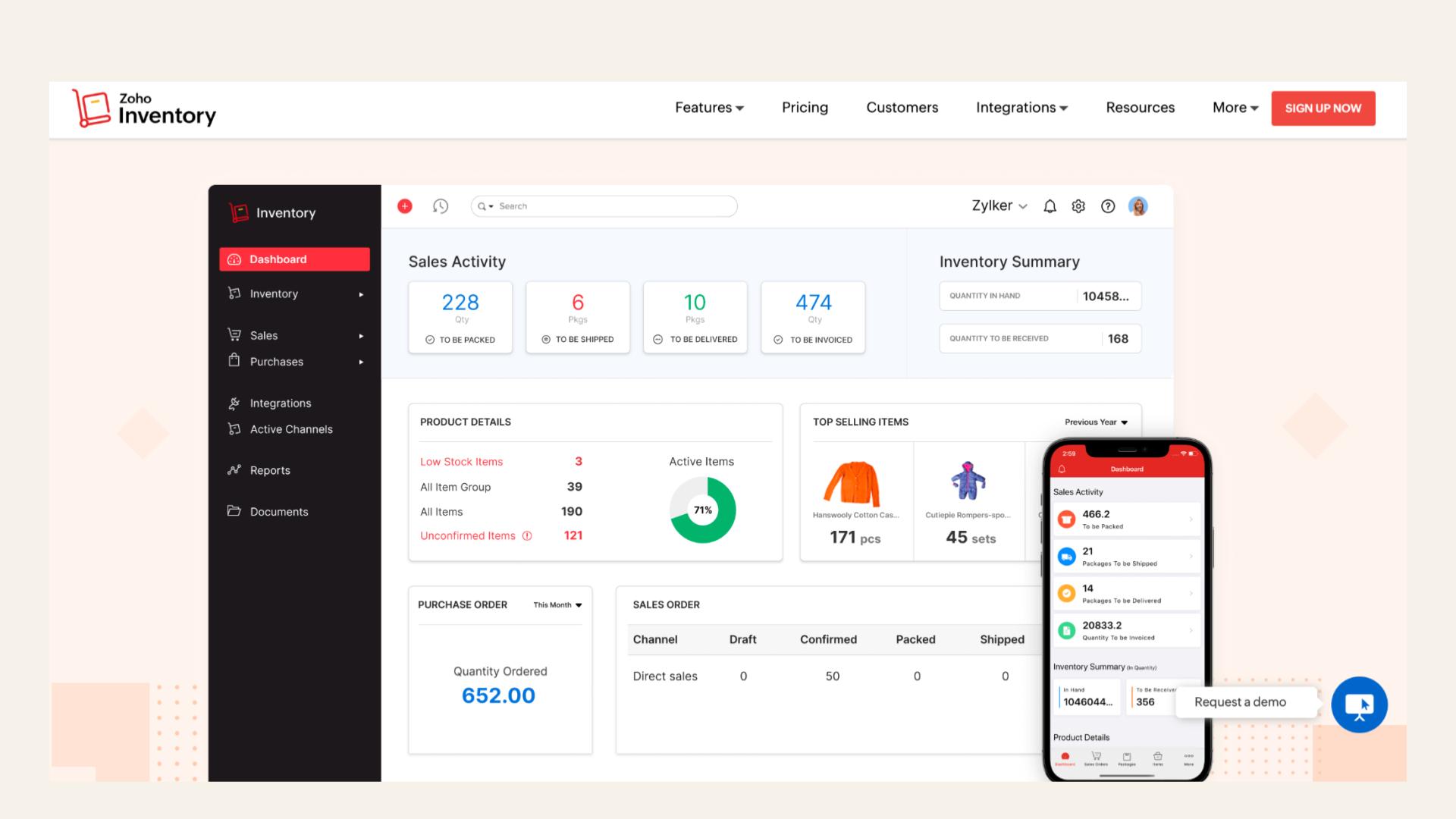Go to the Pricing page

point(805,108)
